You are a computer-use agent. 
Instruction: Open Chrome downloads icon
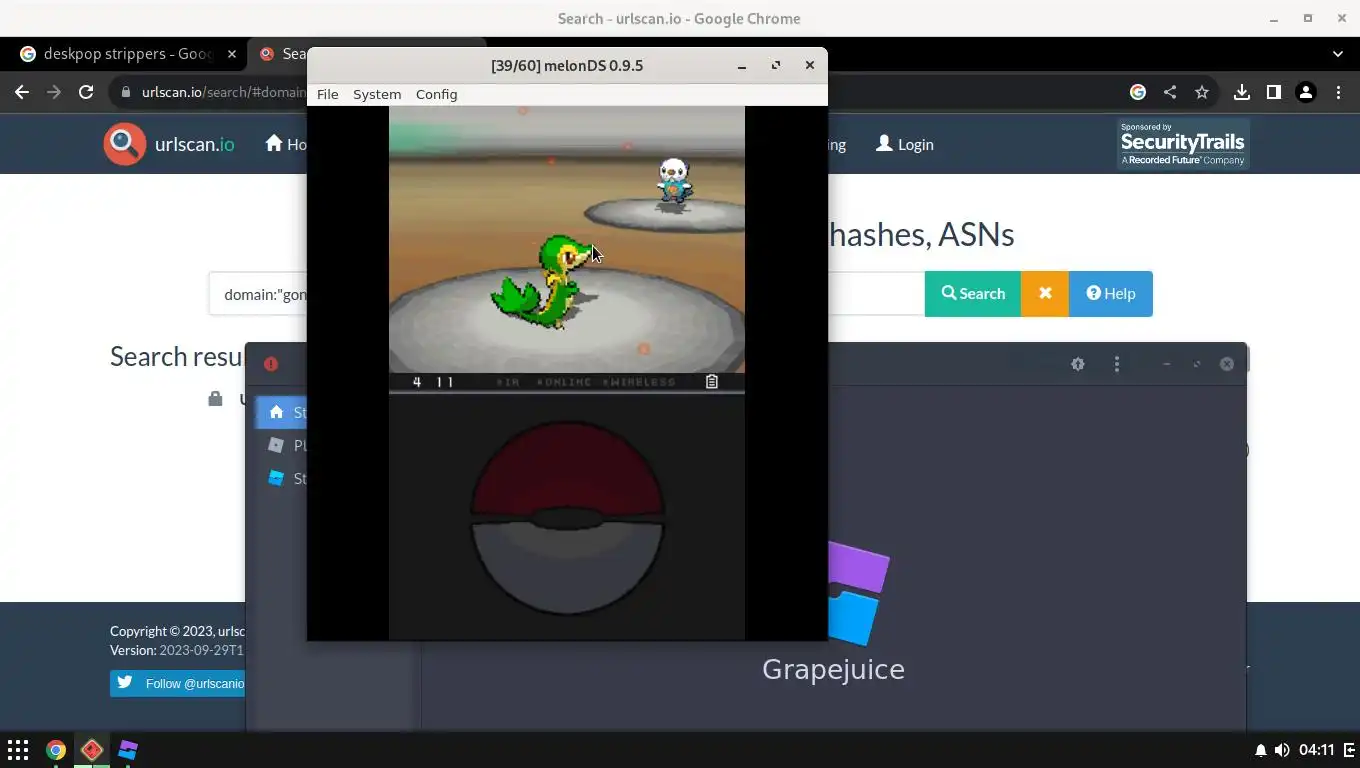coord(1242,92)
